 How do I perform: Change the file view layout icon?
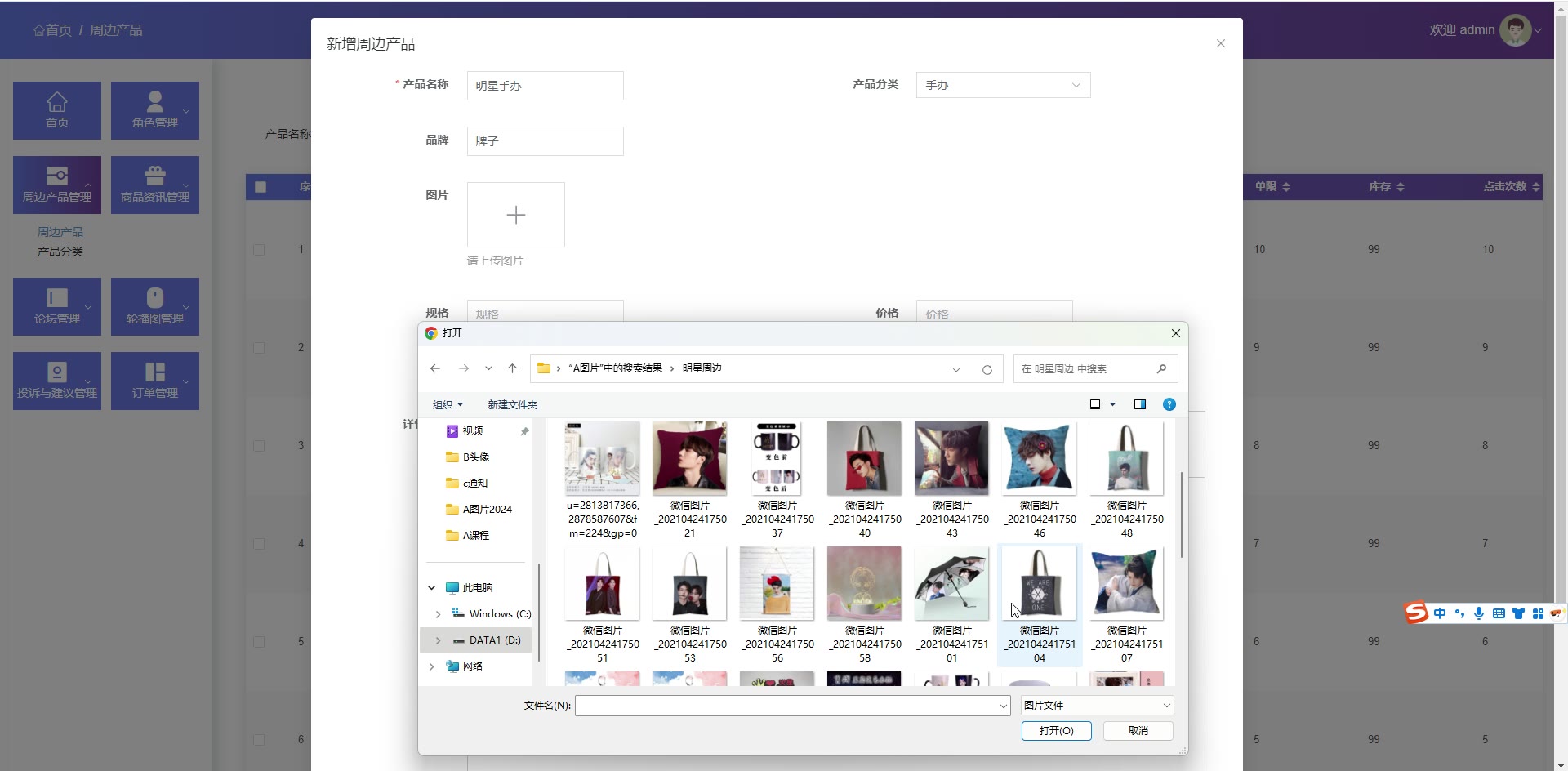[1095, 404]
